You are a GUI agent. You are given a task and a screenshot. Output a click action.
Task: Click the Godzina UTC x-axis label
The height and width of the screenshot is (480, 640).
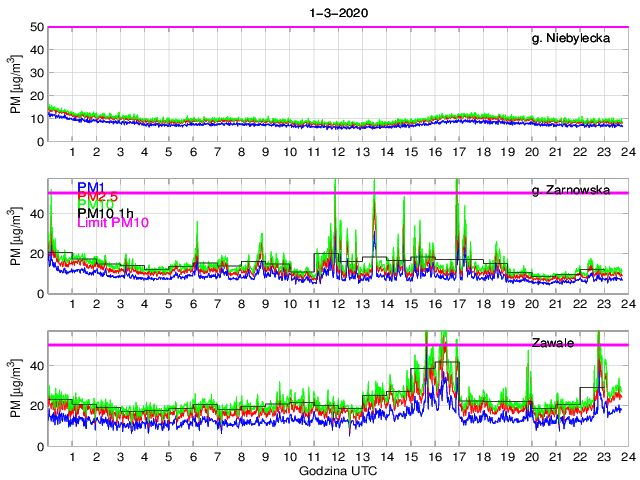click(x=337, y=470)
